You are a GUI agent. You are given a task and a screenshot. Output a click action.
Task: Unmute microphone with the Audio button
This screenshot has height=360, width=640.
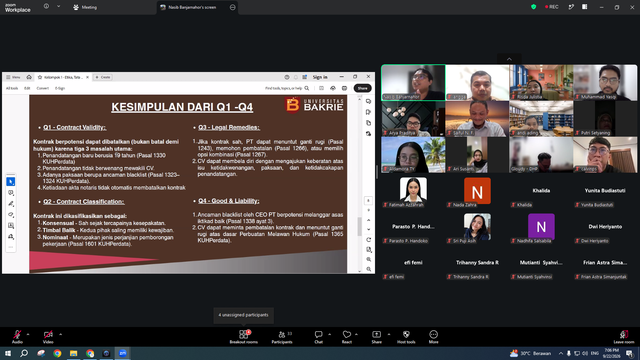17,336
